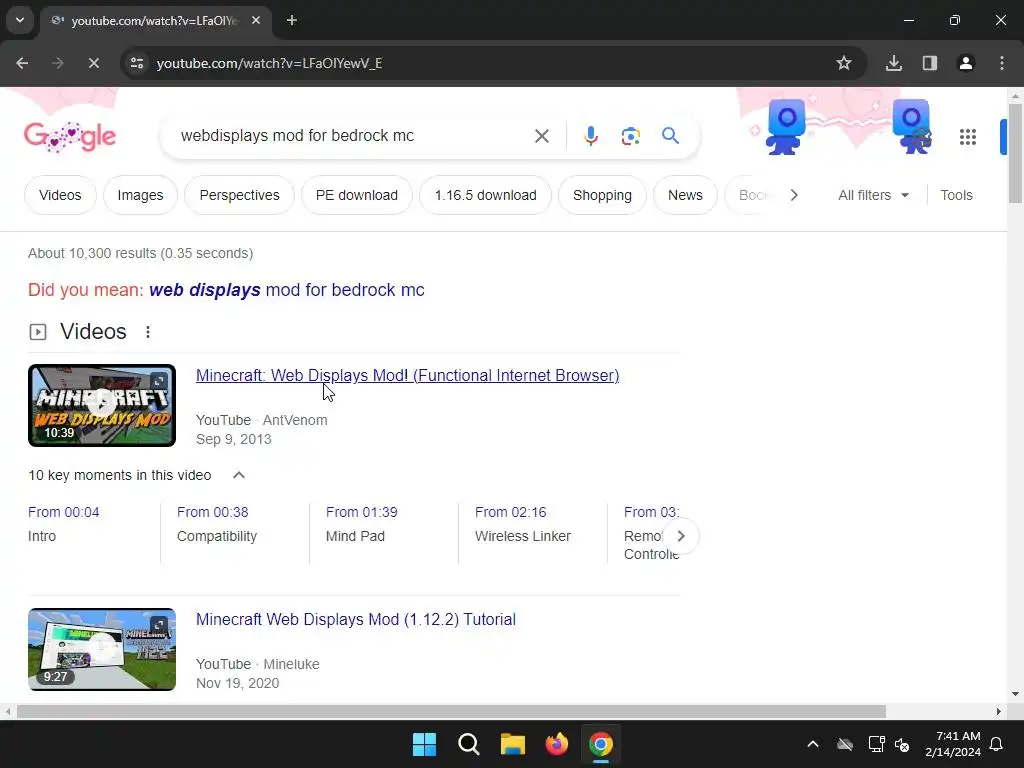Stop loading the page

93,63
